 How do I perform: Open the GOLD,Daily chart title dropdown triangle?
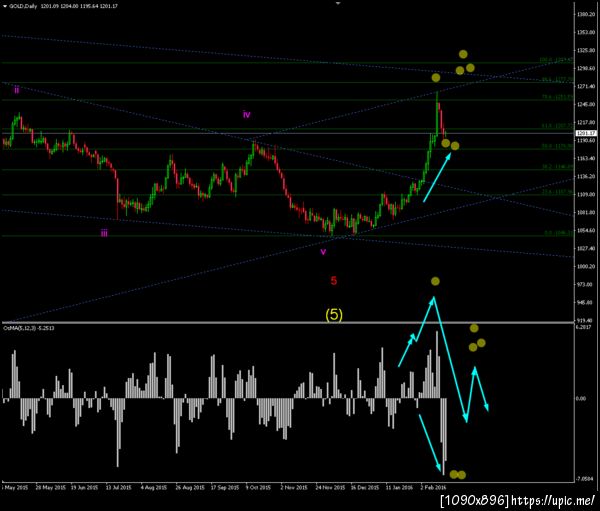click(x=4, y=6)
